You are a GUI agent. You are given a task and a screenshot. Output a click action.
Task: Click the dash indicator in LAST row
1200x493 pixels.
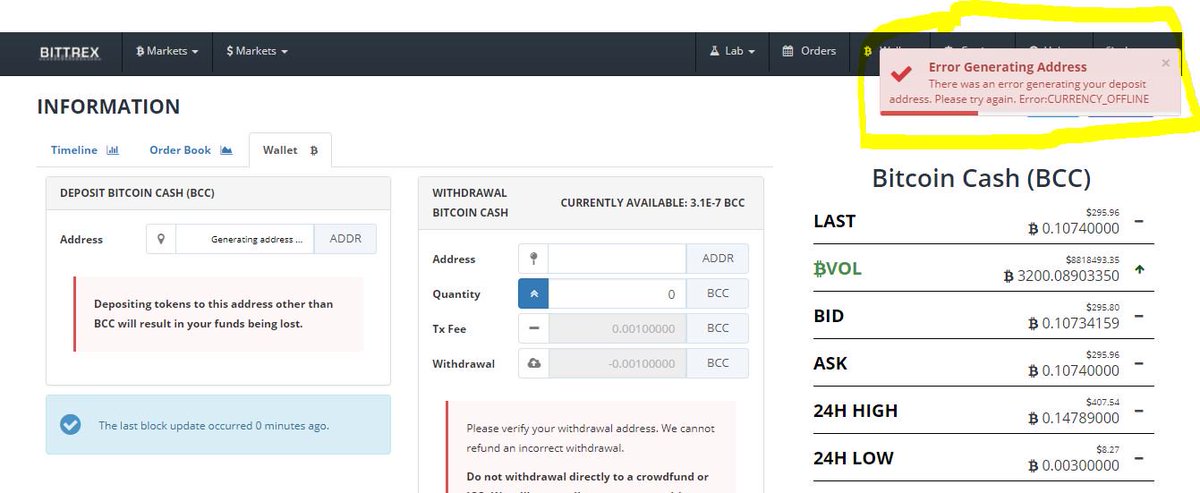(x=1141, y=221)
